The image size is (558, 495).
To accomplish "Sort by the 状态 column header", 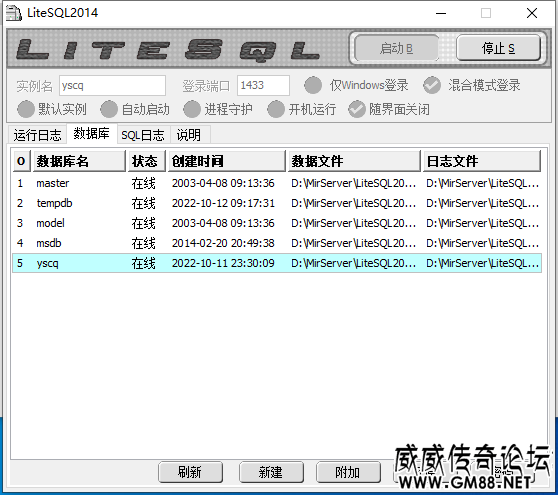I will (147, 161).
